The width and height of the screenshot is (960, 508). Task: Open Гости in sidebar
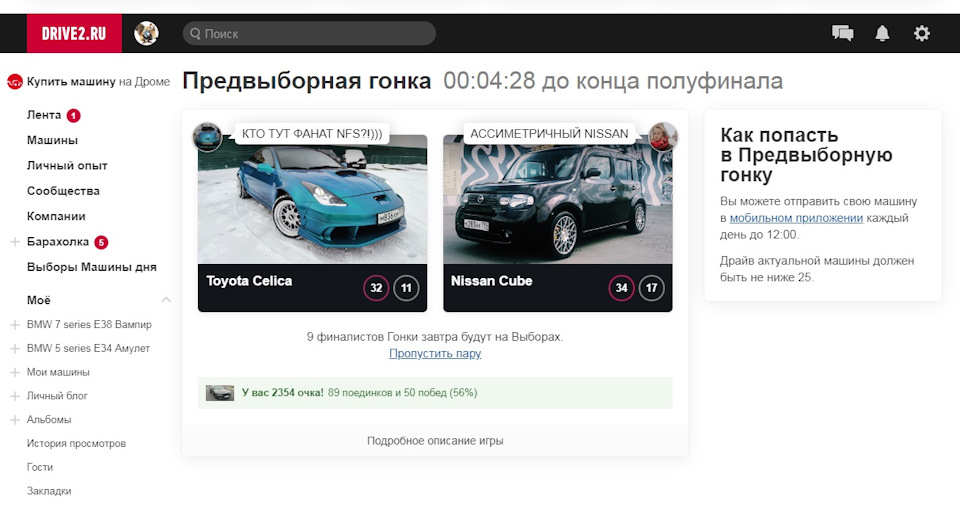[x=40, y=468]
